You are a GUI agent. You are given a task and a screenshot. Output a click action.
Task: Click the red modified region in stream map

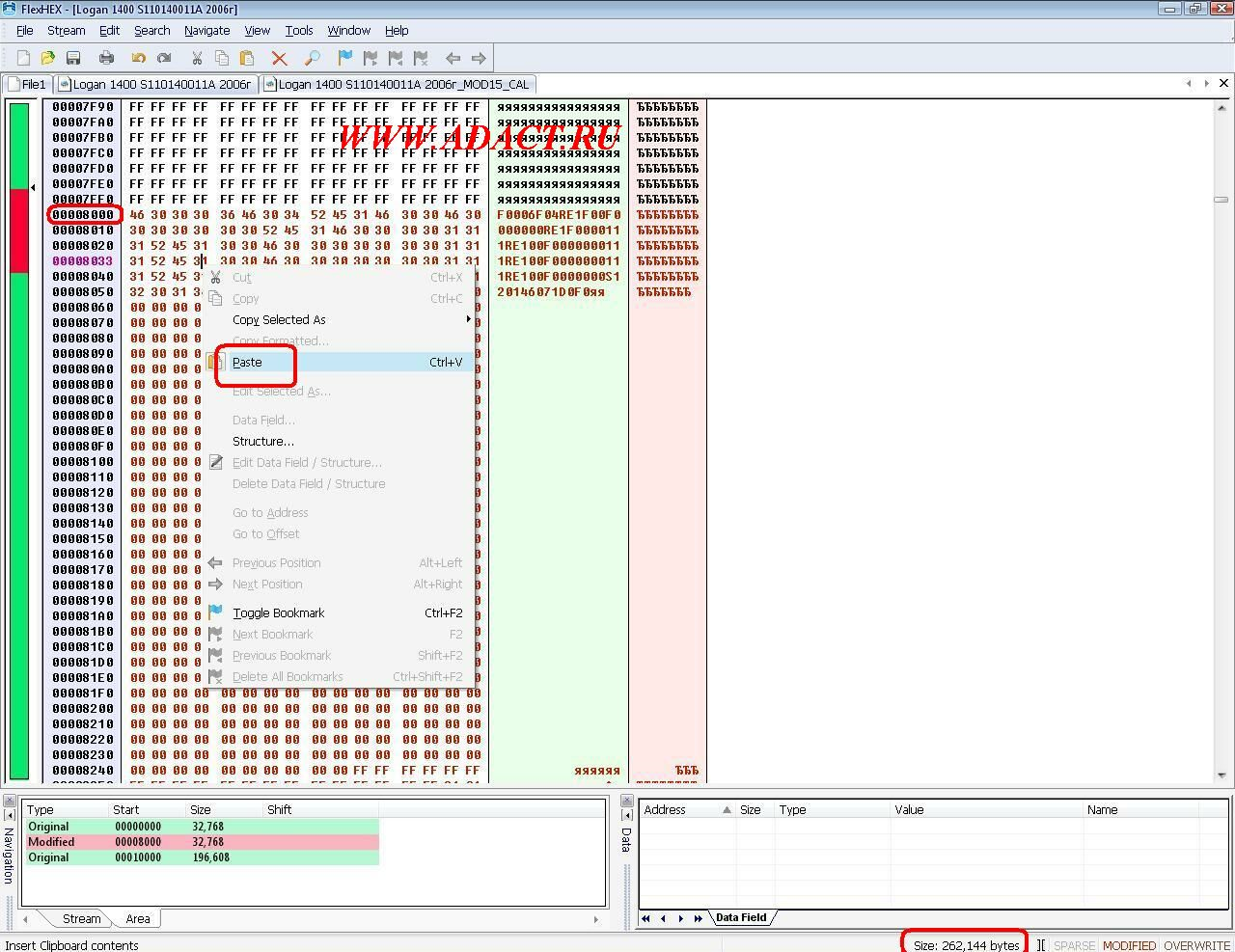19,231
